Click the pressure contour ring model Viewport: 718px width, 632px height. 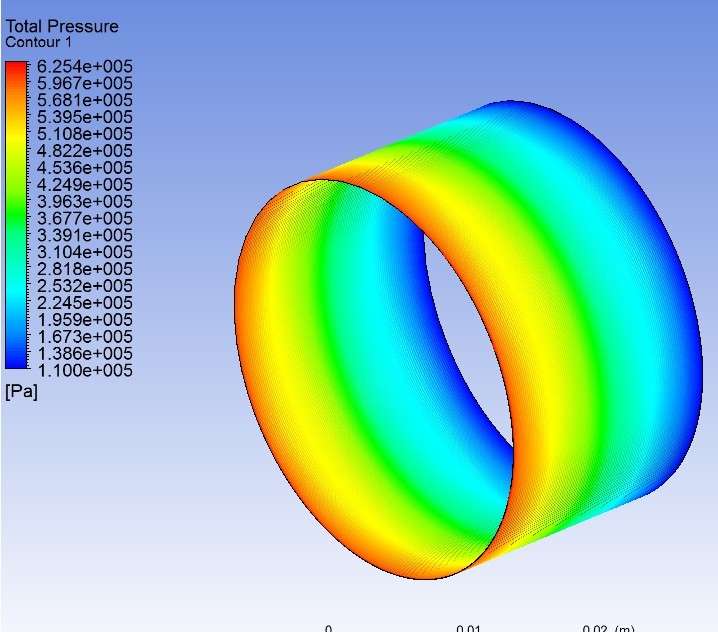coord(468,340)
